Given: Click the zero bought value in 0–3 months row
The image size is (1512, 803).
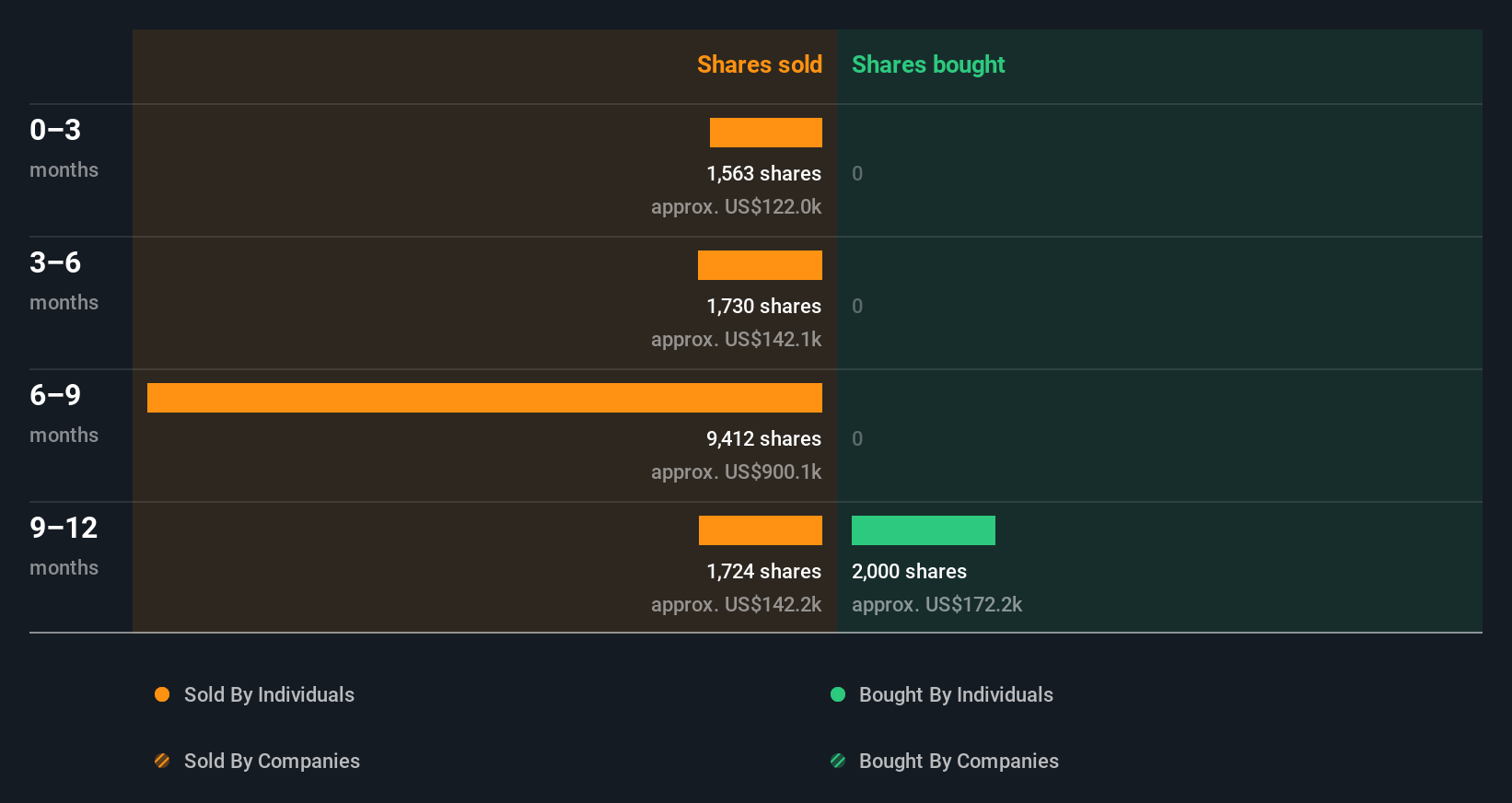Looking at the screenshot, I should tap(857, 174).
